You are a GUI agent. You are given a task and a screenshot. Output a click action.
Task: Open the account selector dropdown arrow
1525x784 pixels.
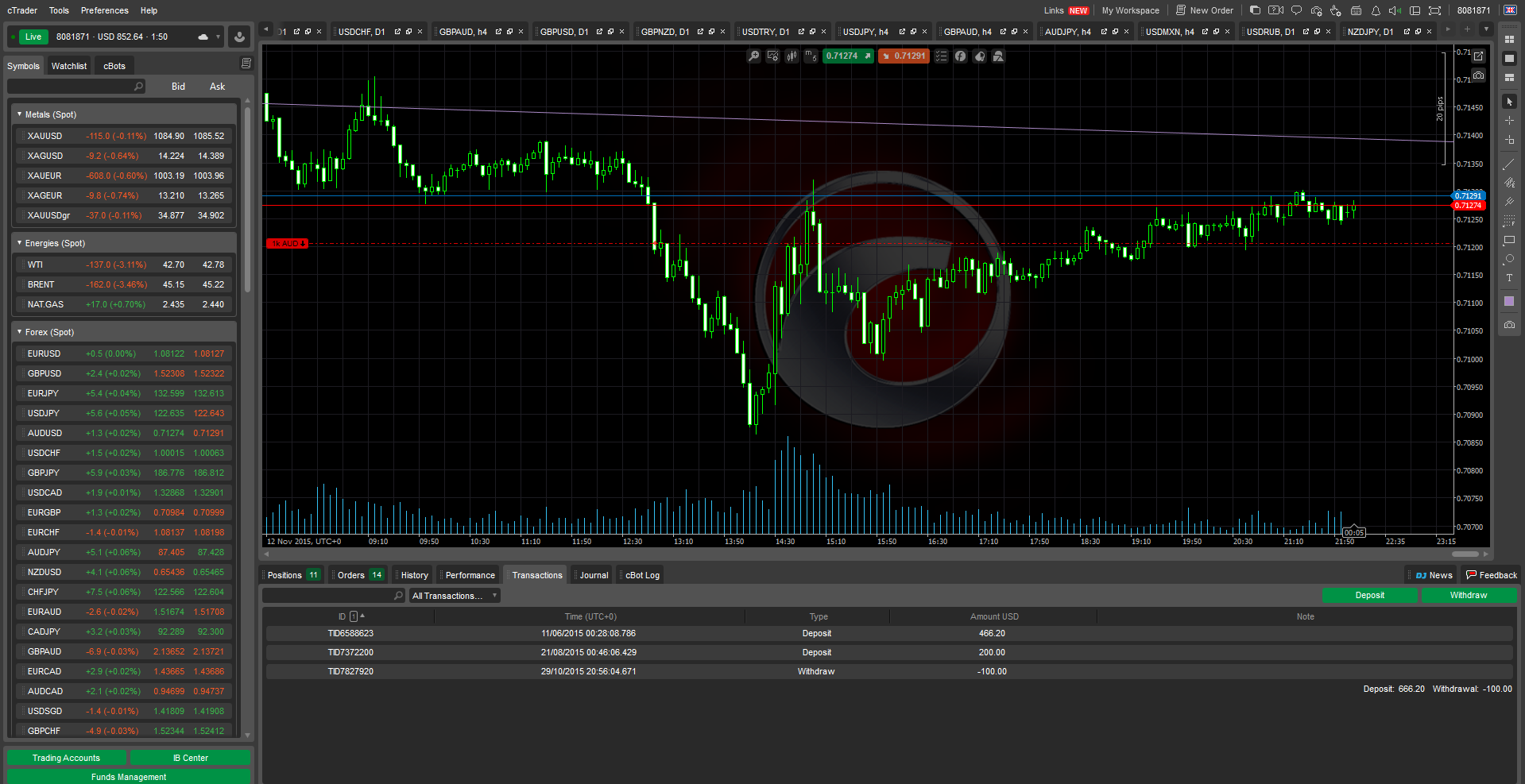218,37
